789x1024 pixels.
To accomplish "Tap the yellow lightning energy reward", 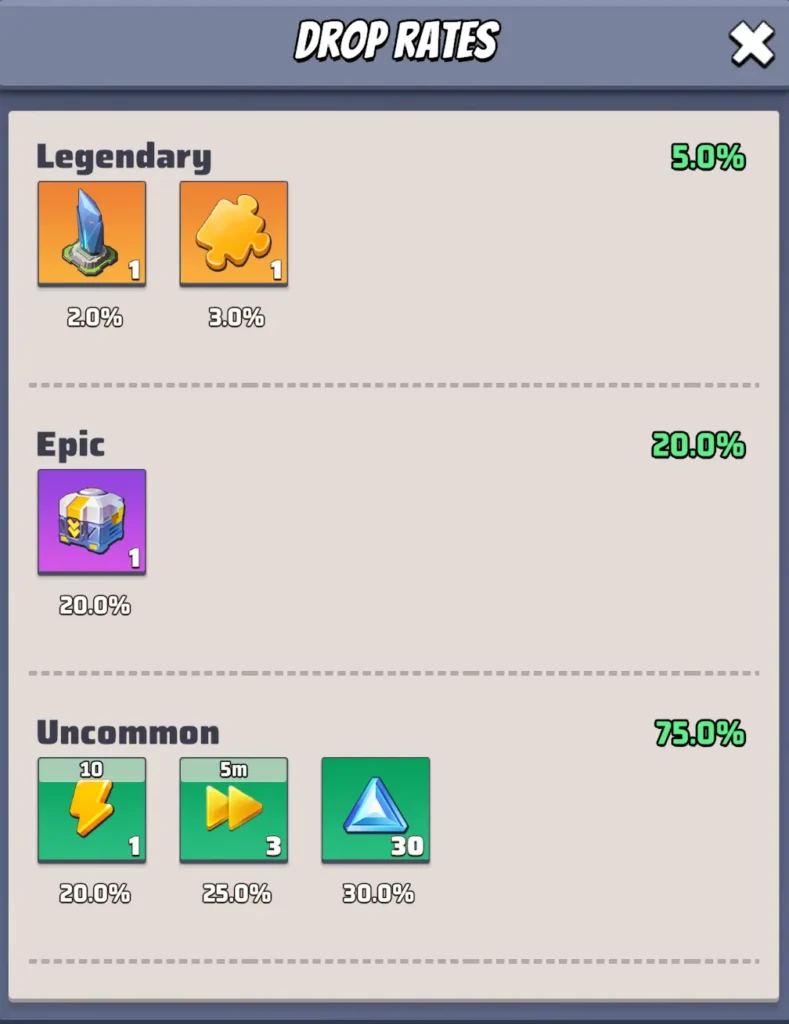I will [91, 810].
